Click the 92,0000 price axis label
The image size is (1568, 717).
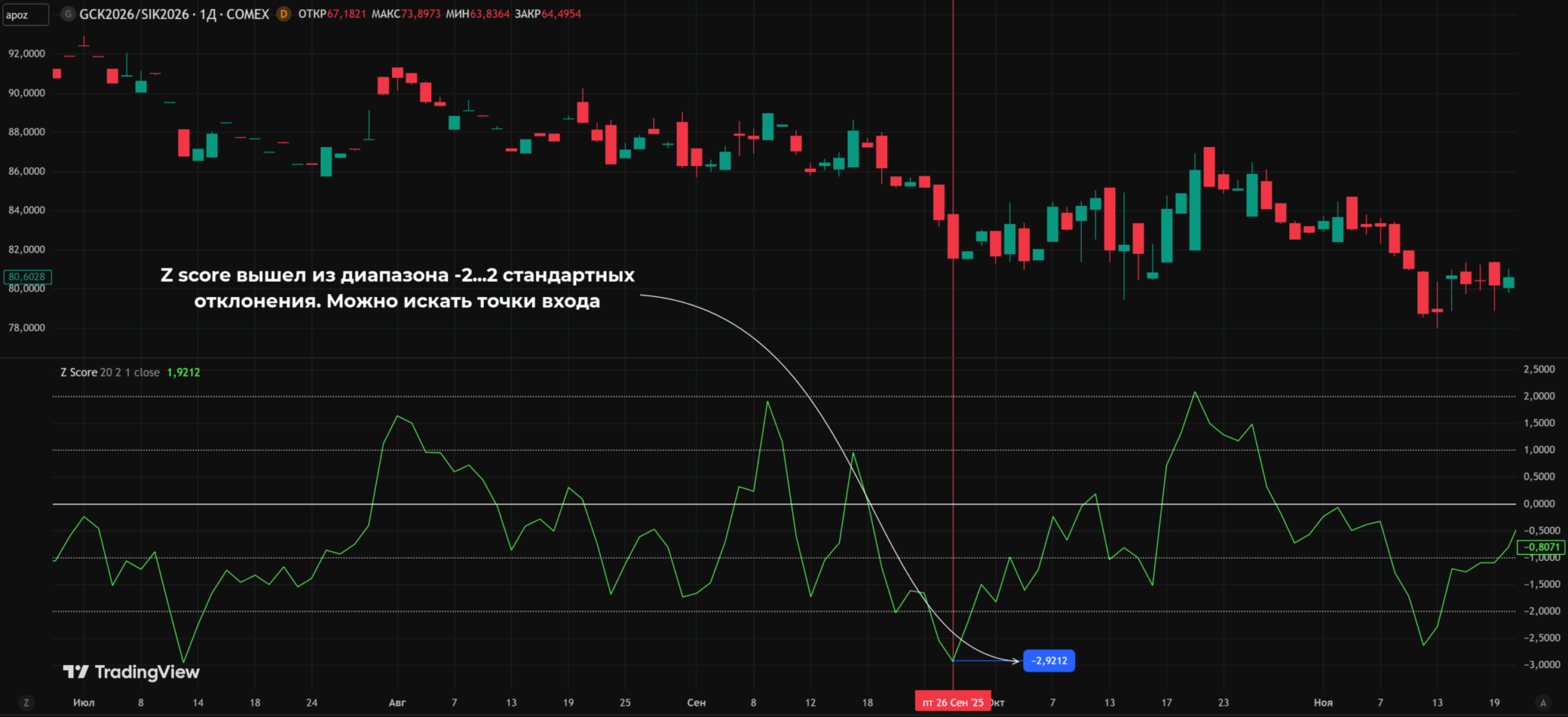pos(27,54)
